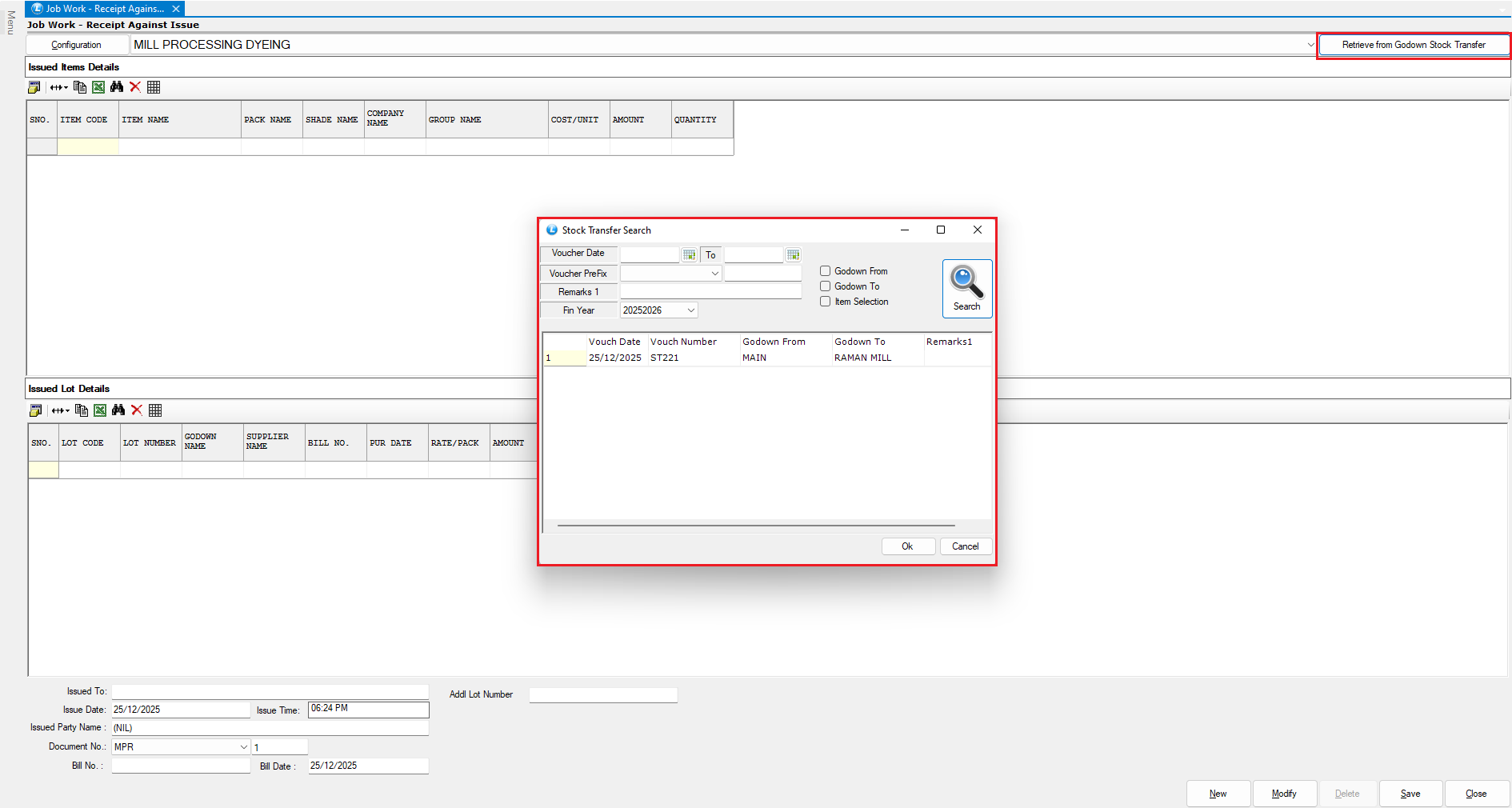Export Issued Items grid to Excel

coord(98,87)
